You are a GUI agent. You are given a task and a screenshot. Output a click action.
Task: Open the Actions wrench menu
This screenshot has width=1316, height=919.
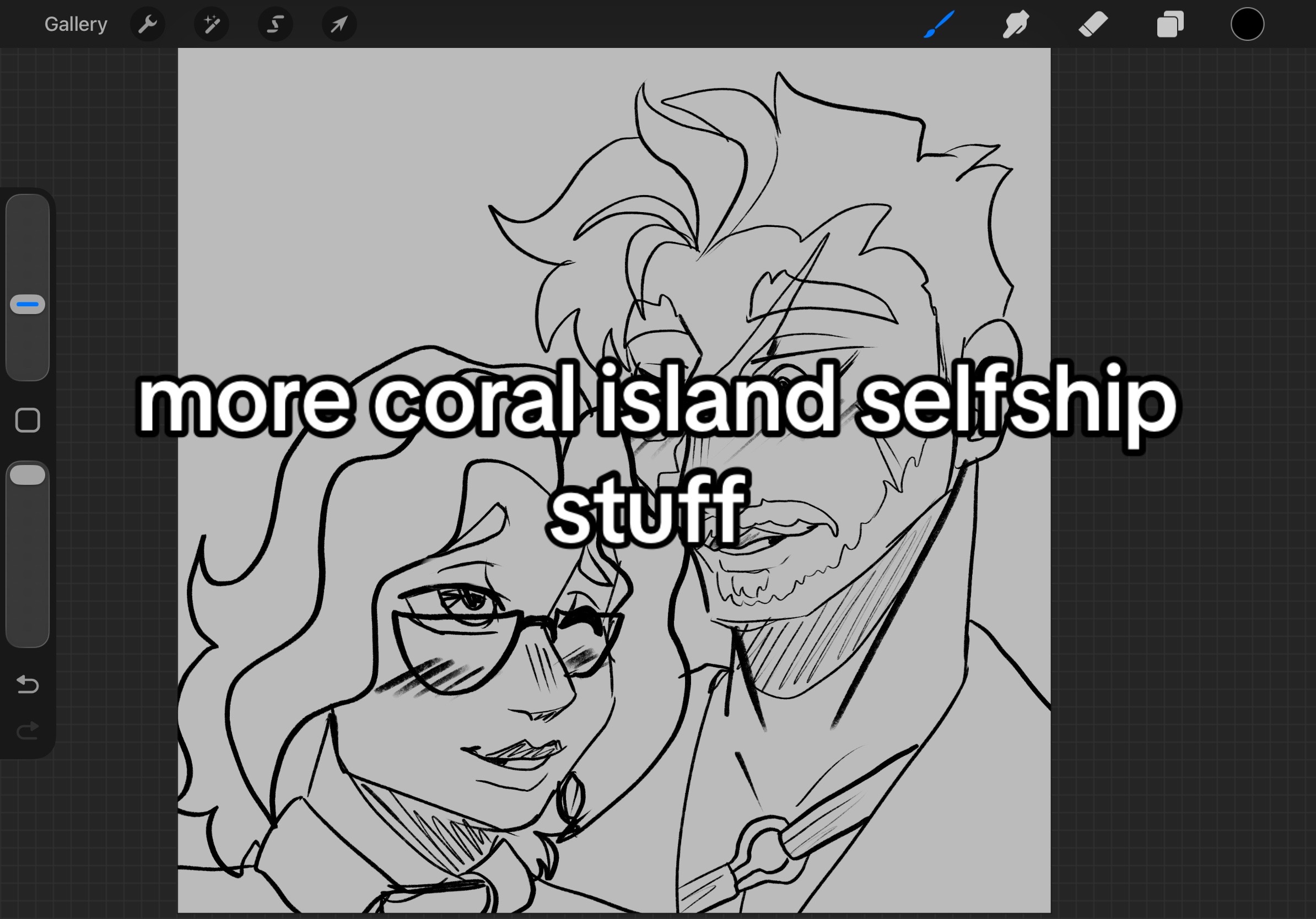(147, 24)
